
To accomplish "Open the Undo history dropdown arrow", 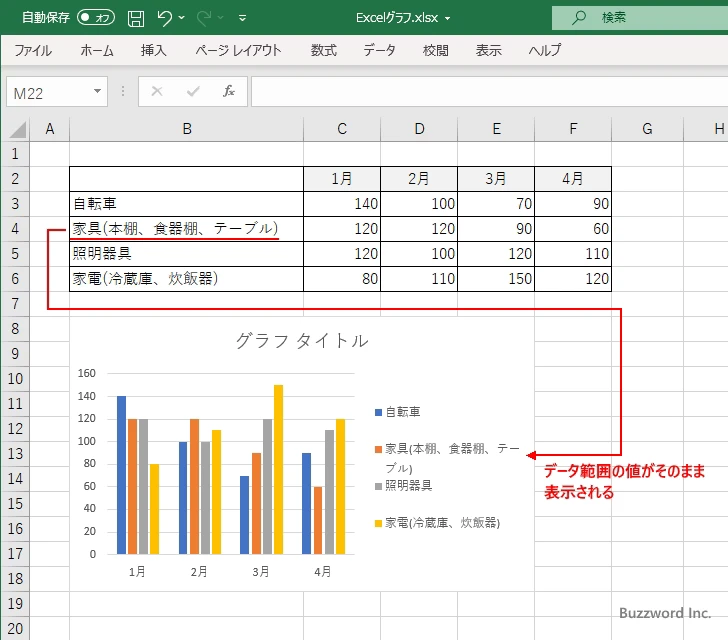I will pos(182,18).
